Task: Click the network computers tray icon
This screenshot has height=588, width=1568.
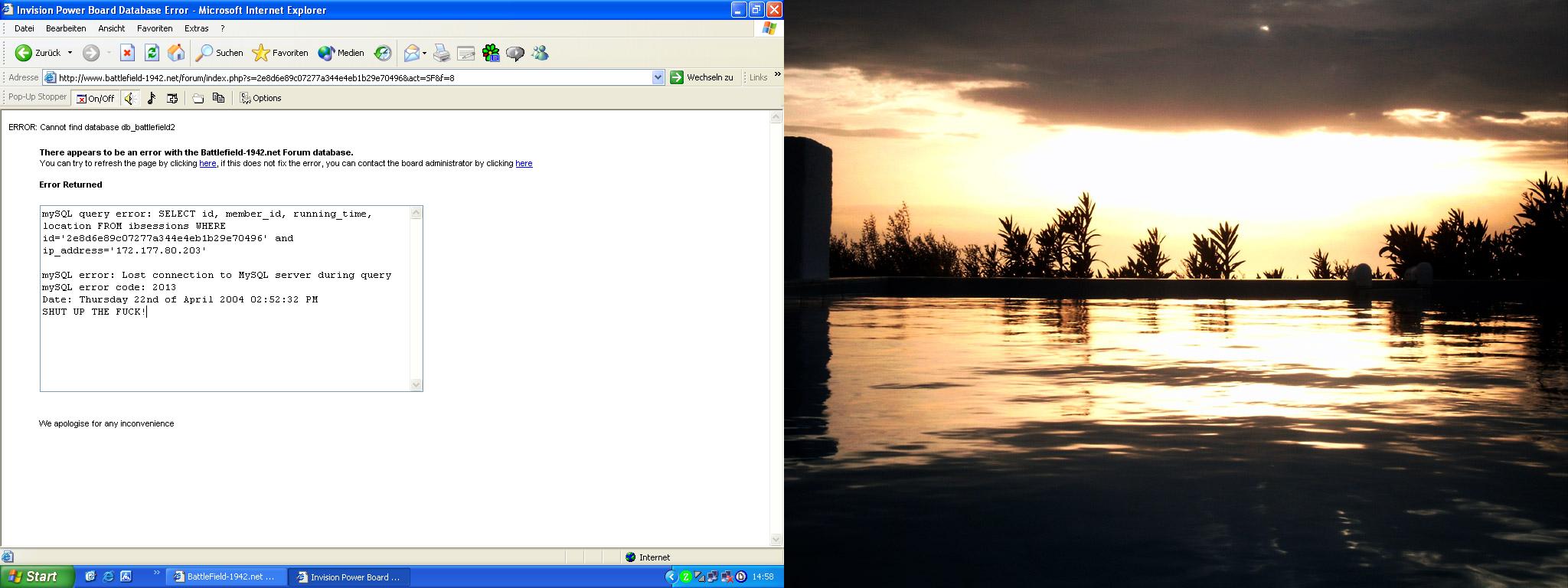Action: point(713,577)
